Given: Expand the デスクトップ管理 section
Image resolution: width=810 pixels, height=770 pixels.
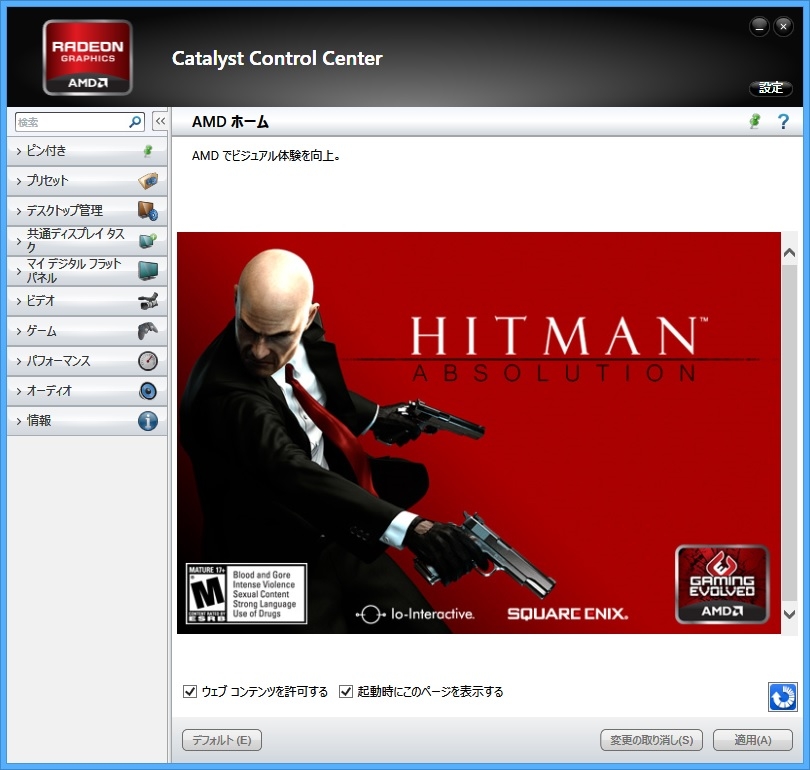Looking at the screenshot, I should [87, 211].
